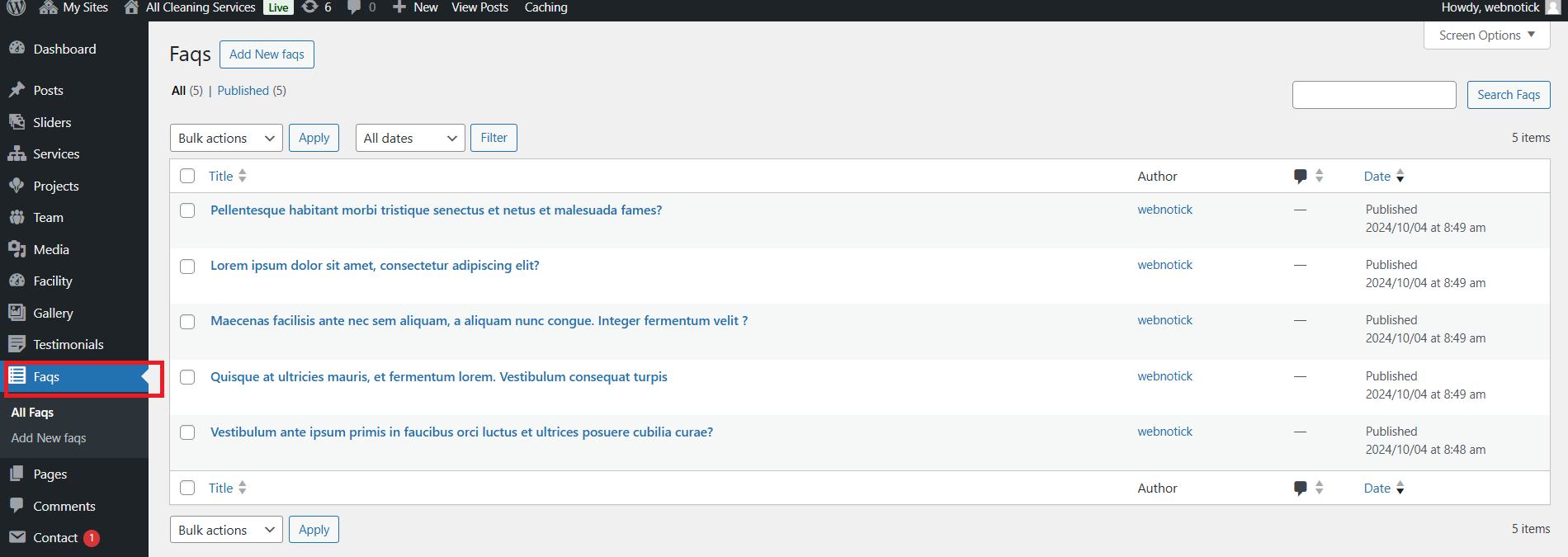Open the Sliders sidebar icon
Viewport: 1568px width, 557px height.
(17, 122)
